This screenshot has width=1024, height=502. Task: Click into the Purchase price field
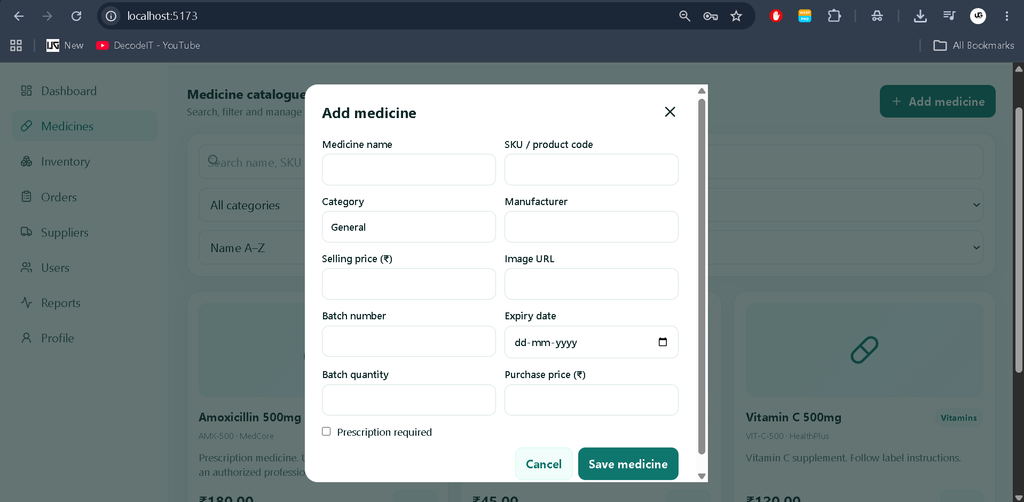591,400
